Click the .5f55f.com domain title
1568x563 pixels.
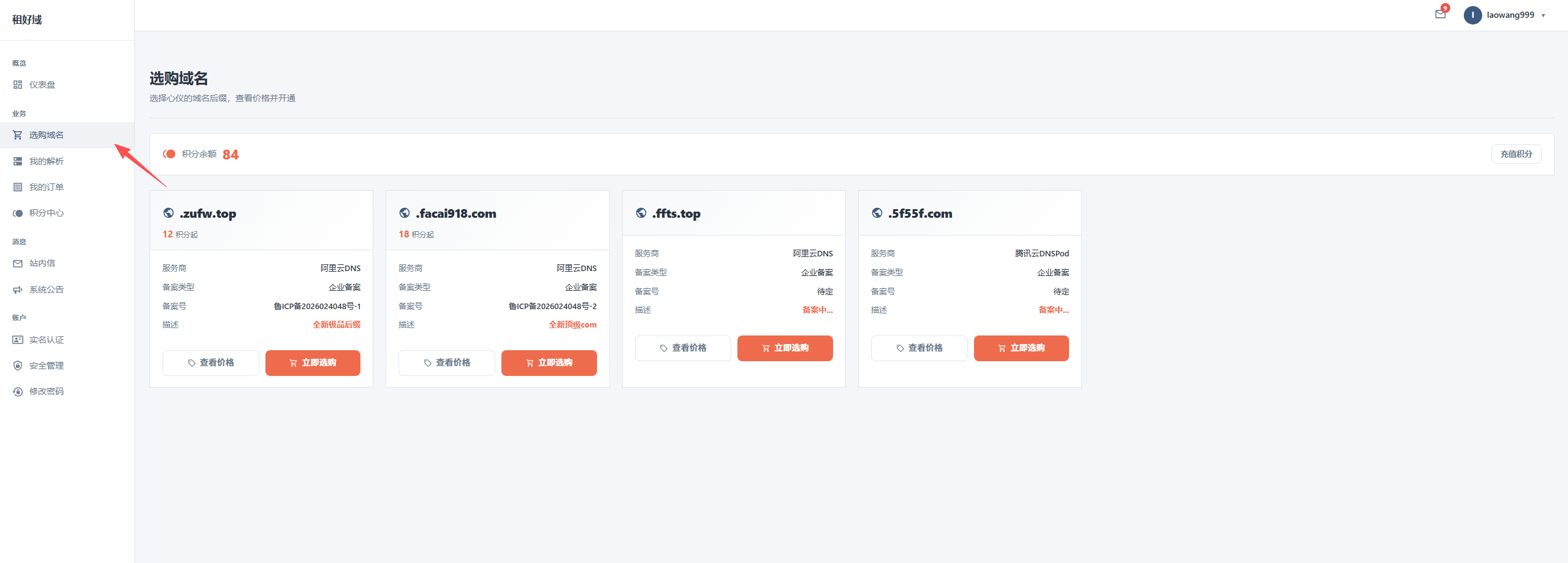tap(920, 213)
